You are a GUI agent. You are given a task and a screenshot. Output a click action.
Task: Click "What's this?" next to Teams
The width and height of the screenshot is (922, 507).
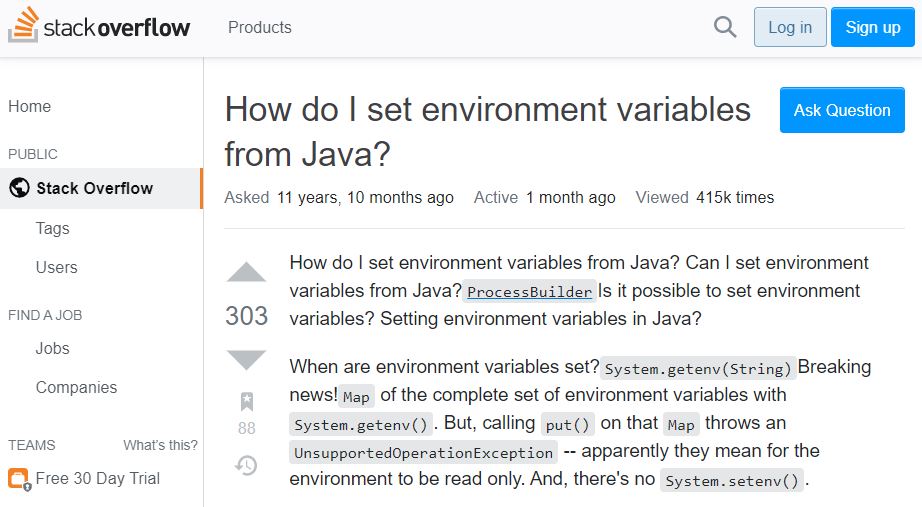160,445
